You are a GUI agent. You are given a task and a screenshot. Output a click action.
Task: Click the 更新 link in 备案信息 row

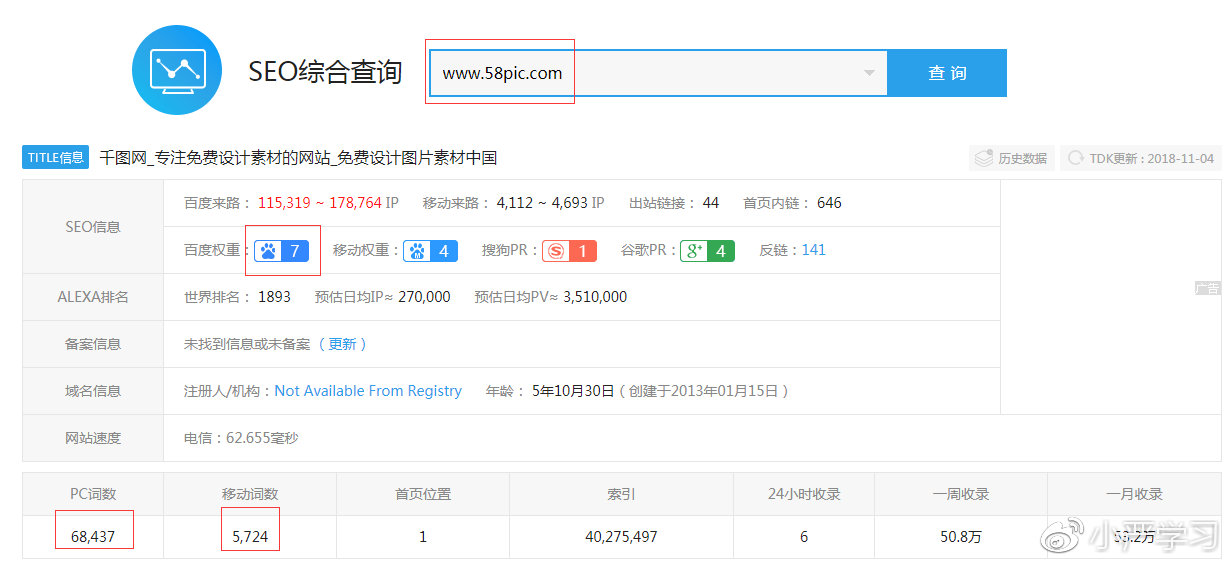click(x=342, y=344)
